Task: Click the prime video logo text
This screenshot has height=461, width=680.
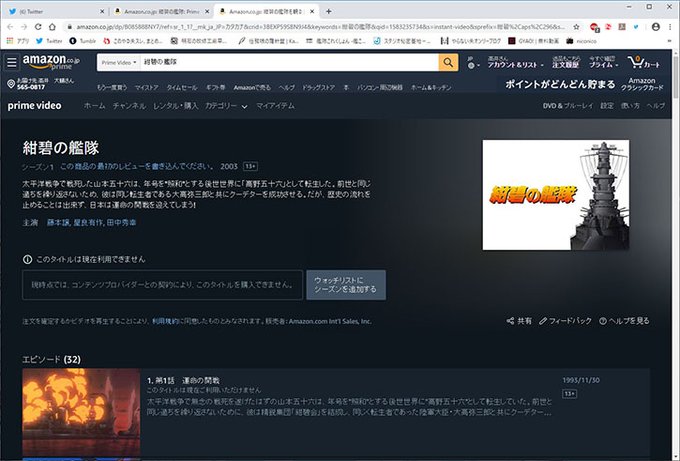Action: (34, 106)
